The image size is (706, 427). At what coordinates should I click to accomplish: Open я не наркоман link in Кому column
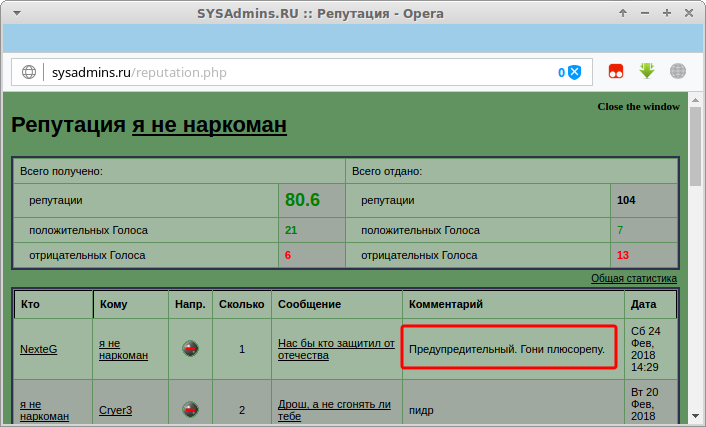123,349
